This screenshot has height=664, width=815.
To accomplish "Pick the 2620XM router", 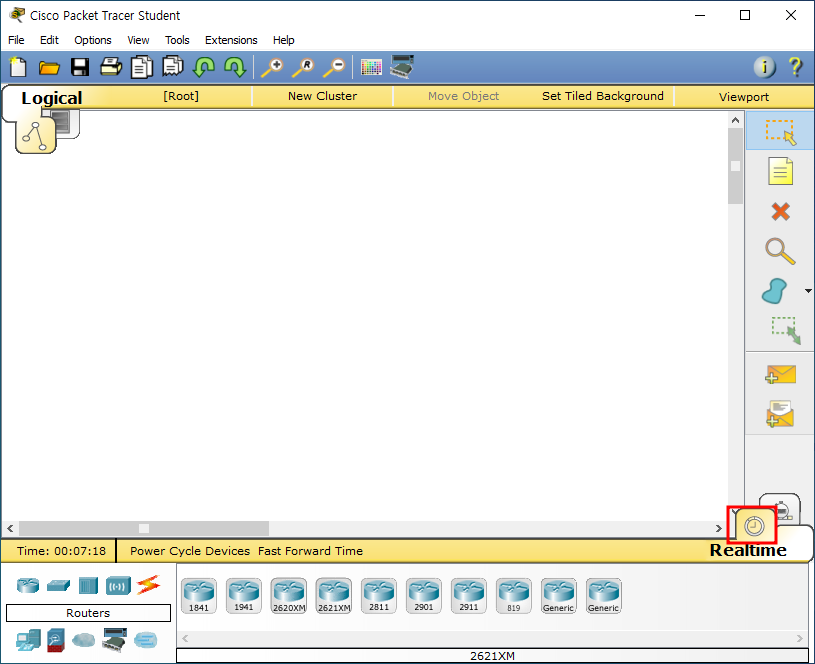I will [289, 596].
